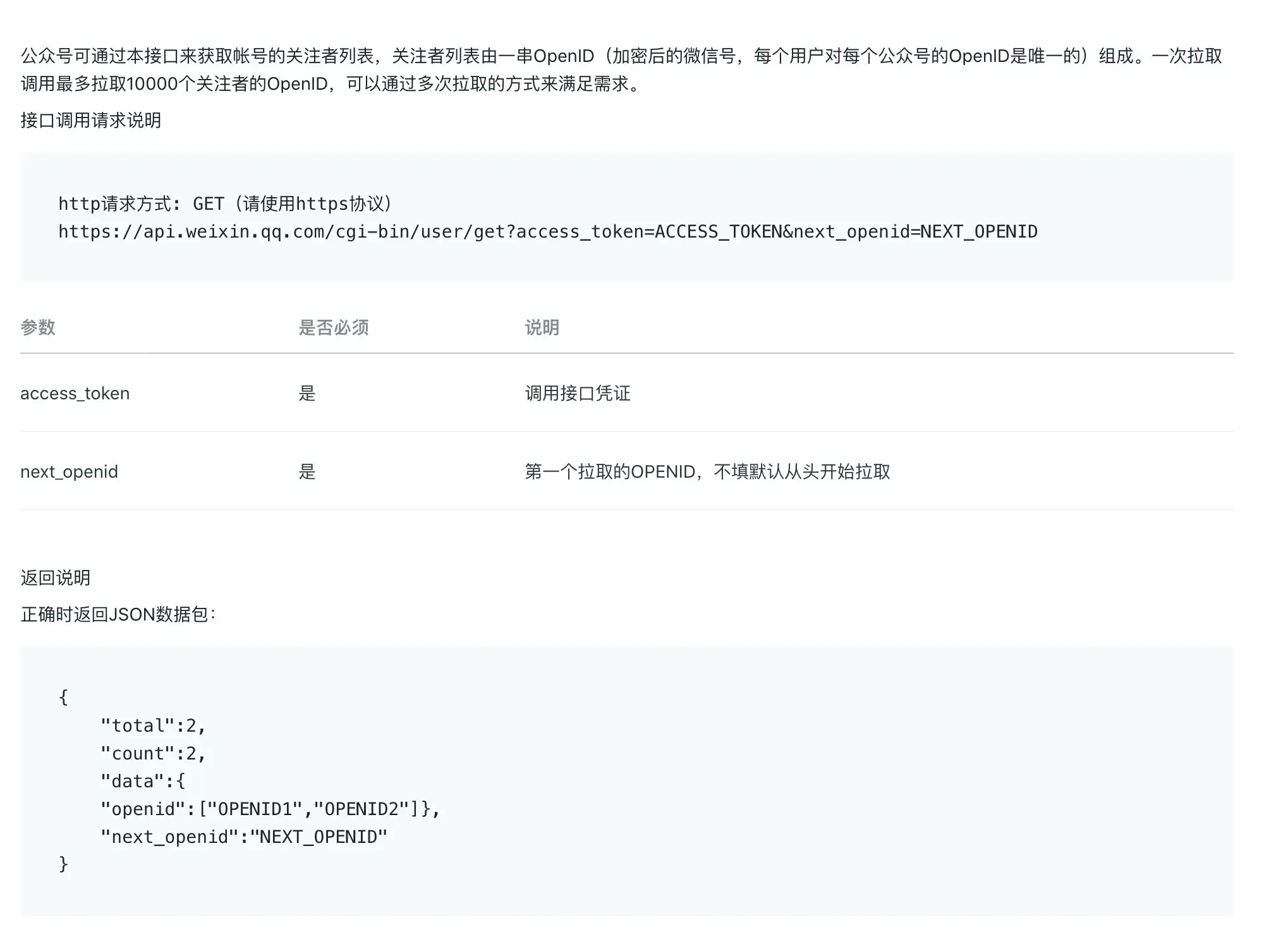This screenshot has width=1288, height=944.
Task: Click the '说明' column header
Action: click(542, 327)
